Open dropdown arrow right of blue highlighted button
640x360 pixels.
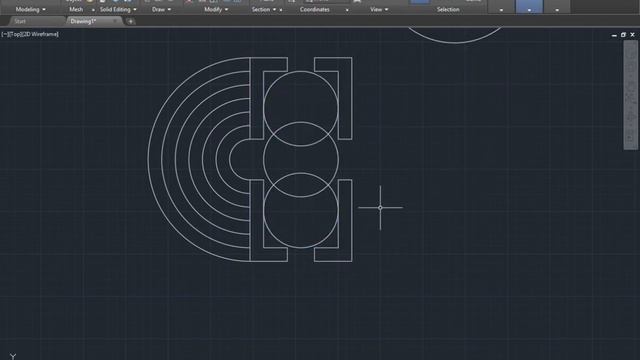point(557,10)
